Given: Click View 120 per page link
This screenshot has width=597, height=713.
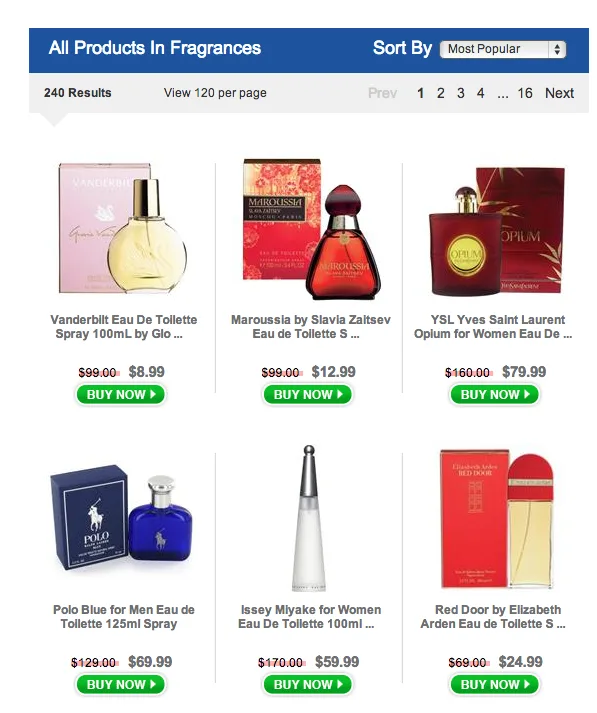Looking at the screenshot, I should click(215, 93).
